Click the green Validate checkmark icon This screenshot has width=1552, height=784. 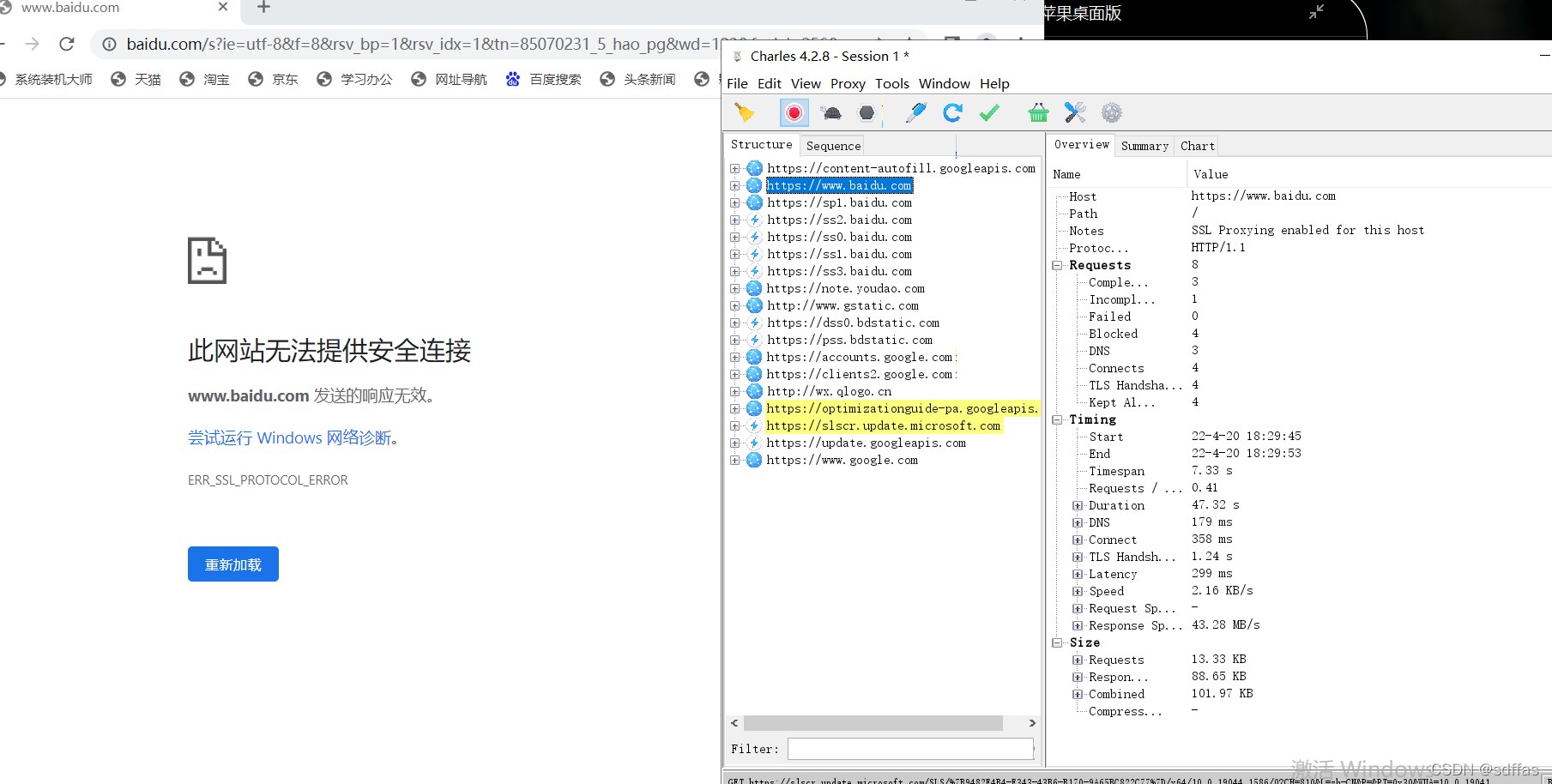[x=989, y=112]
